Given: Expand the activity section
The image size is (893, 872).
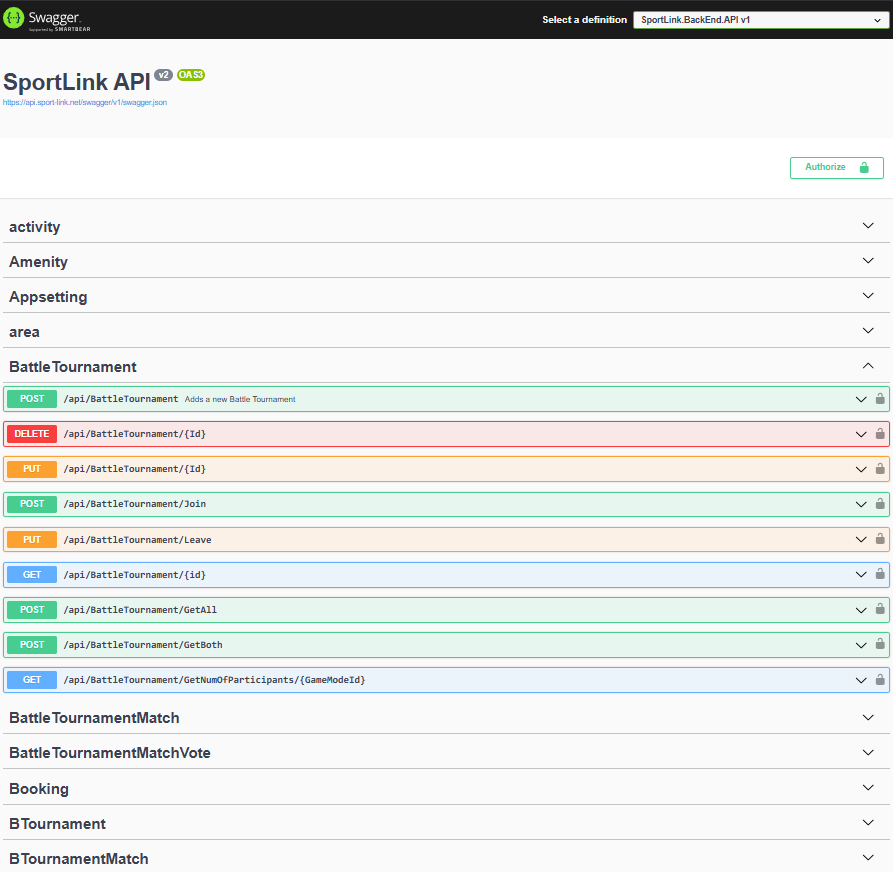Looking at the screenshot, I should click(868, 226).
